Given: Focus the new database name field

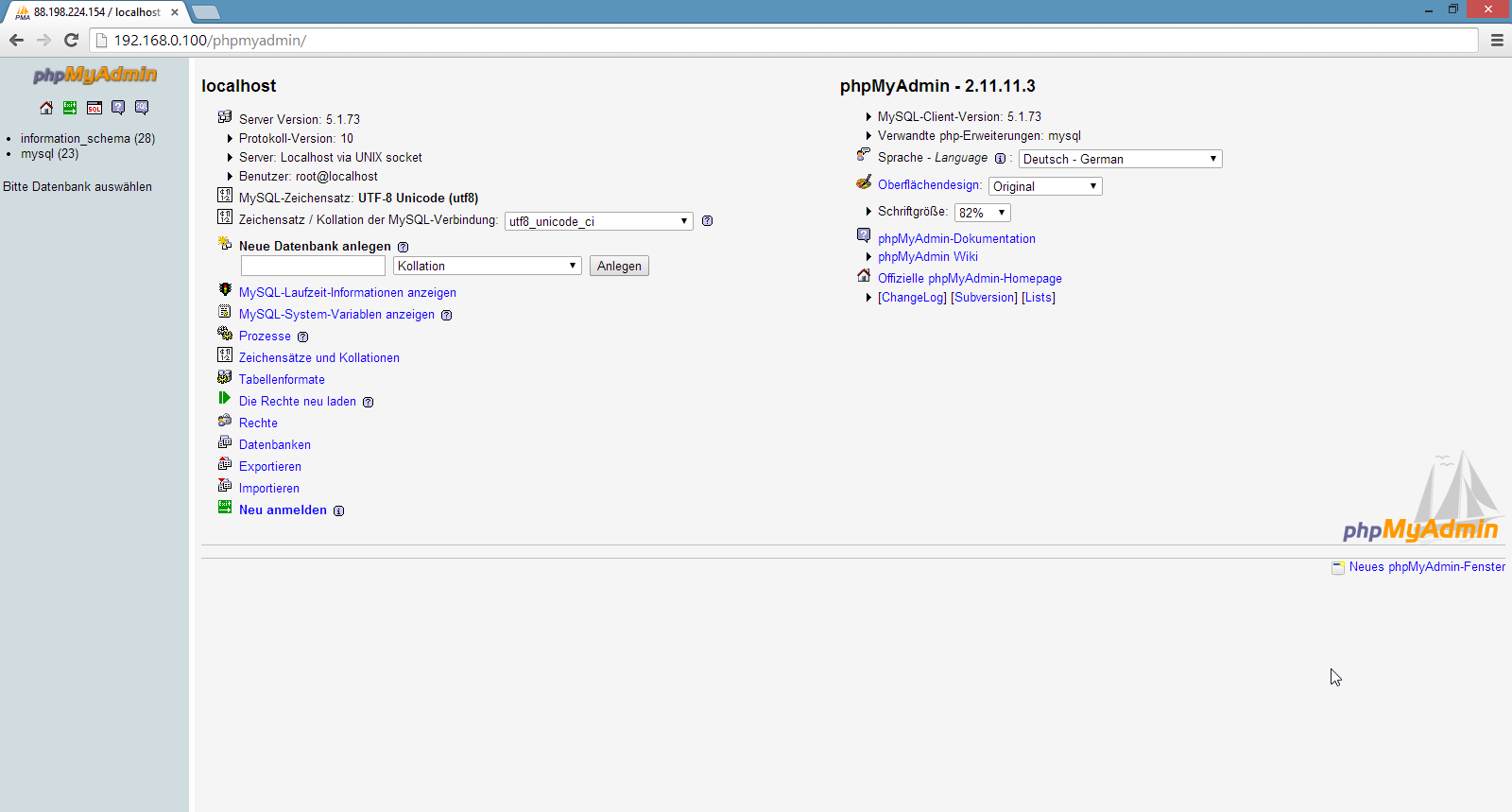Looking at the screenshot, I should 313,266.
